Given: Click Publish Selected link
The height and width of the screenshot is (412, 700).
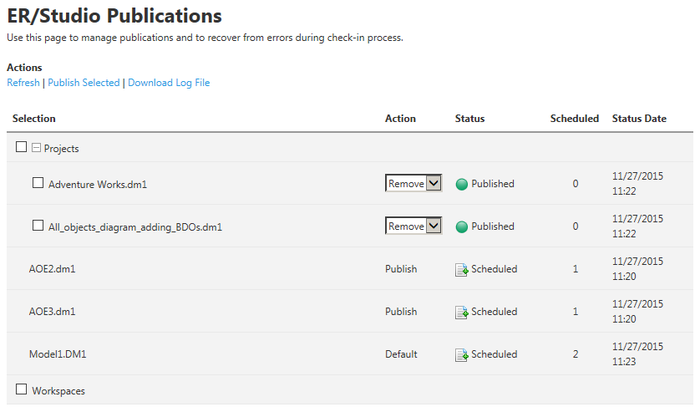Looking at the screenshot, I should click(x=84, y=83).
